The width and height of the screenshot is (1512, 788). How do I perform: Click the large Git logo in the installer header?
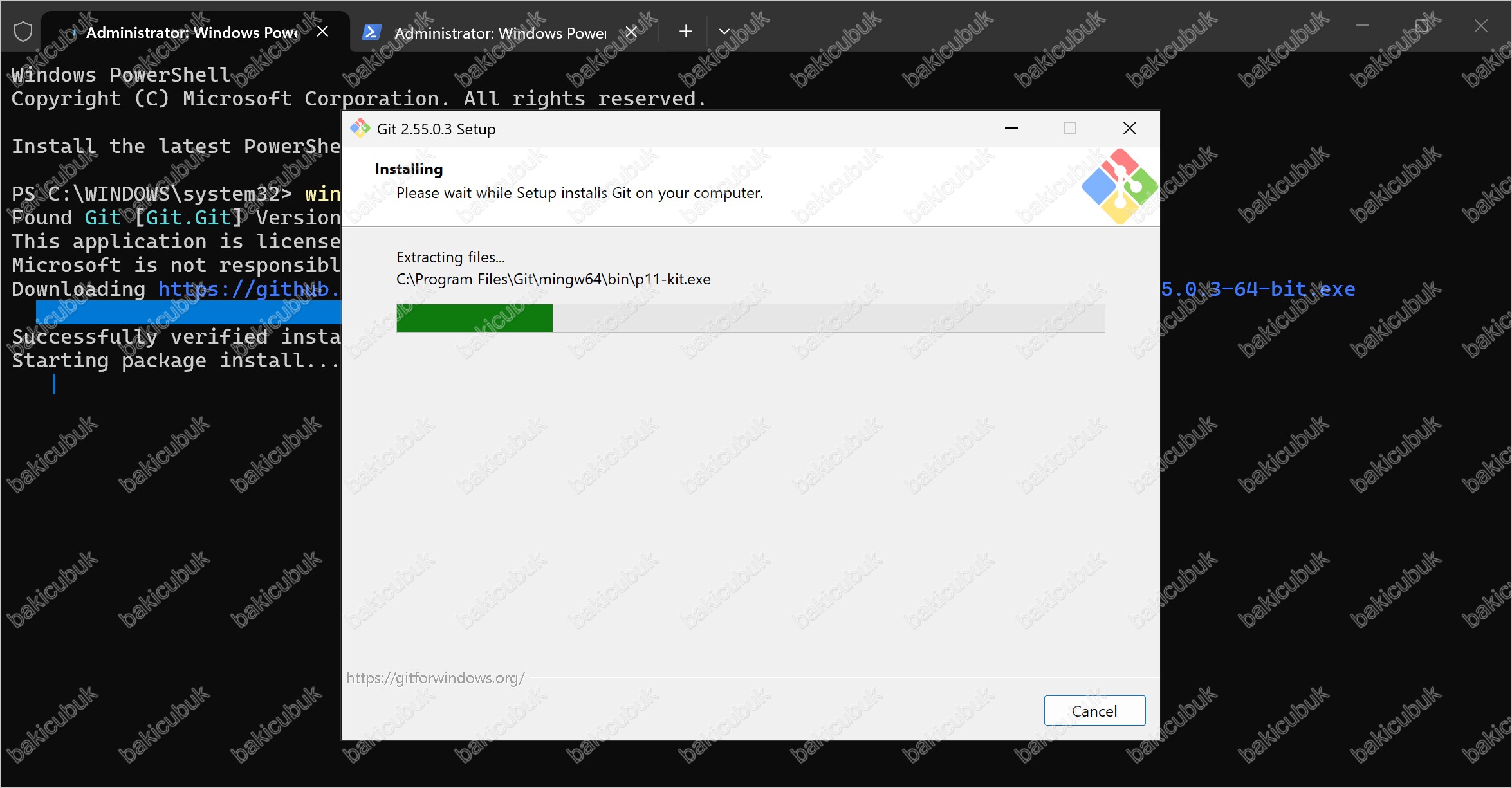point(1120,187)
